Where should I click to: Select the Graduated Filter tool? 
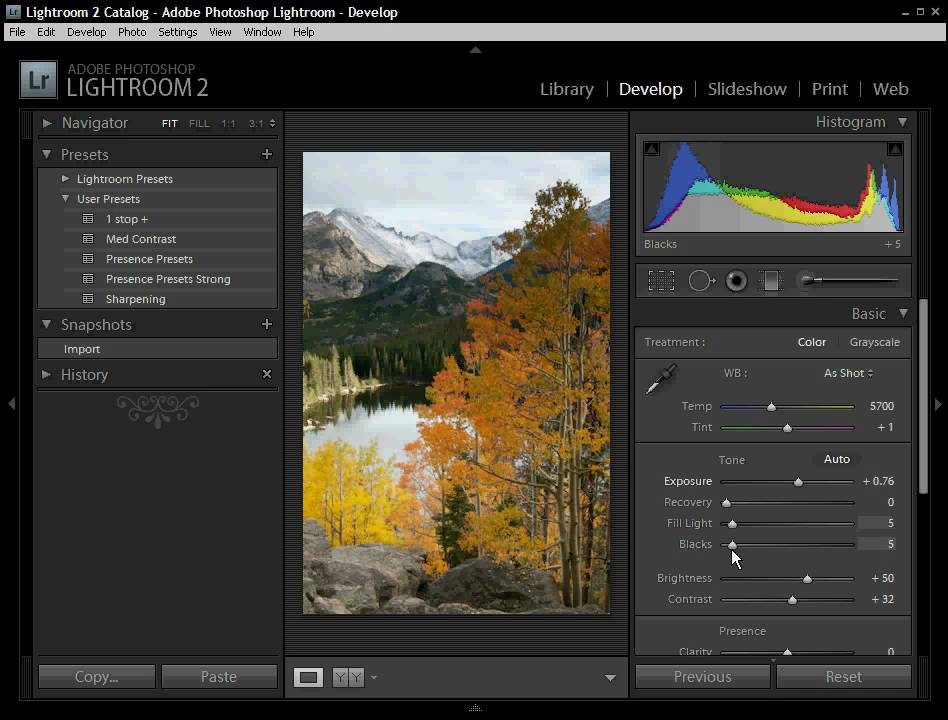(771, 281)
